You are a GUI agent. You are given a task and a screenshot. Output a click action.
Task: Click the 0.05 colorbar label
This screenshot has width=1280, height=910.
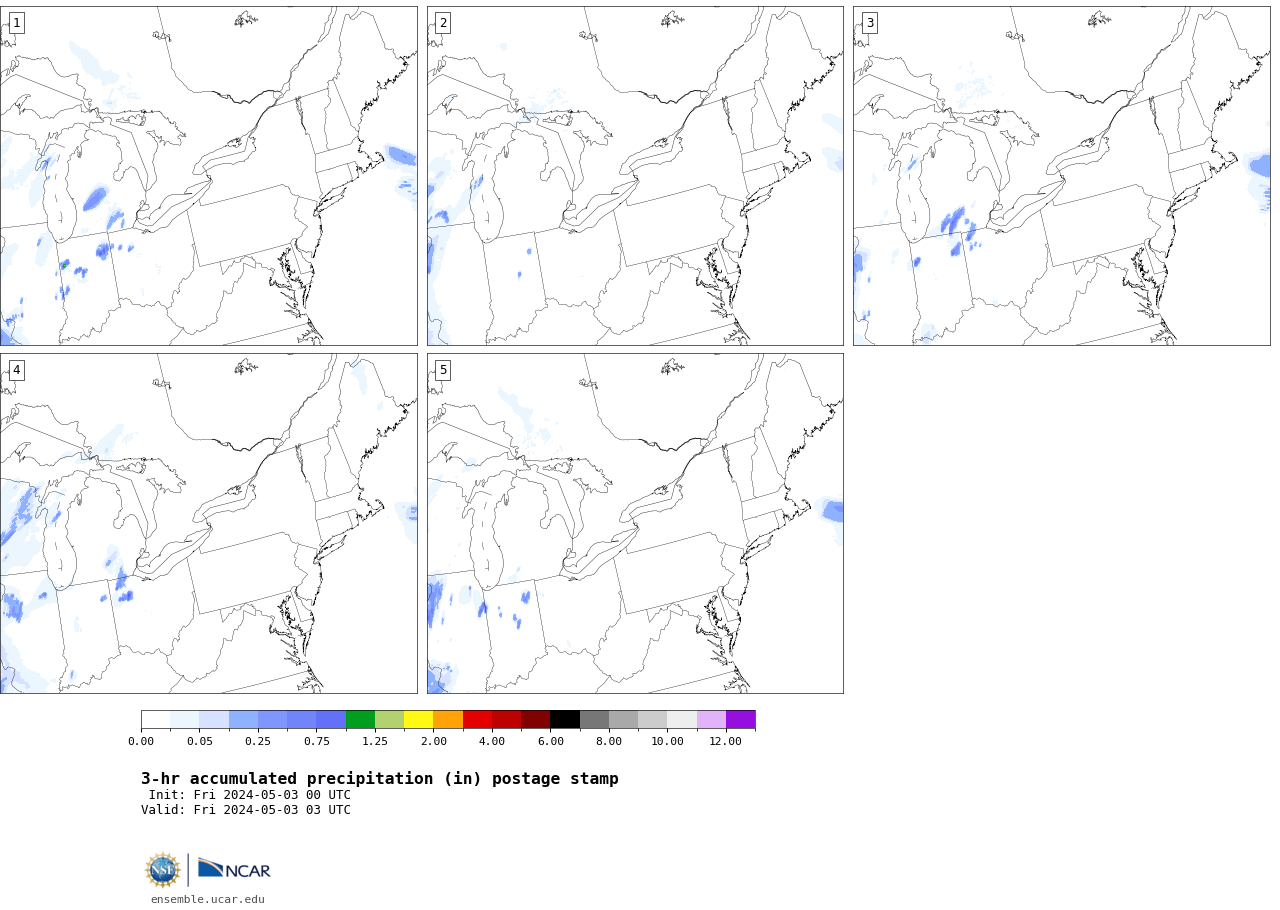pyautogui.click(x=200, y=741)
